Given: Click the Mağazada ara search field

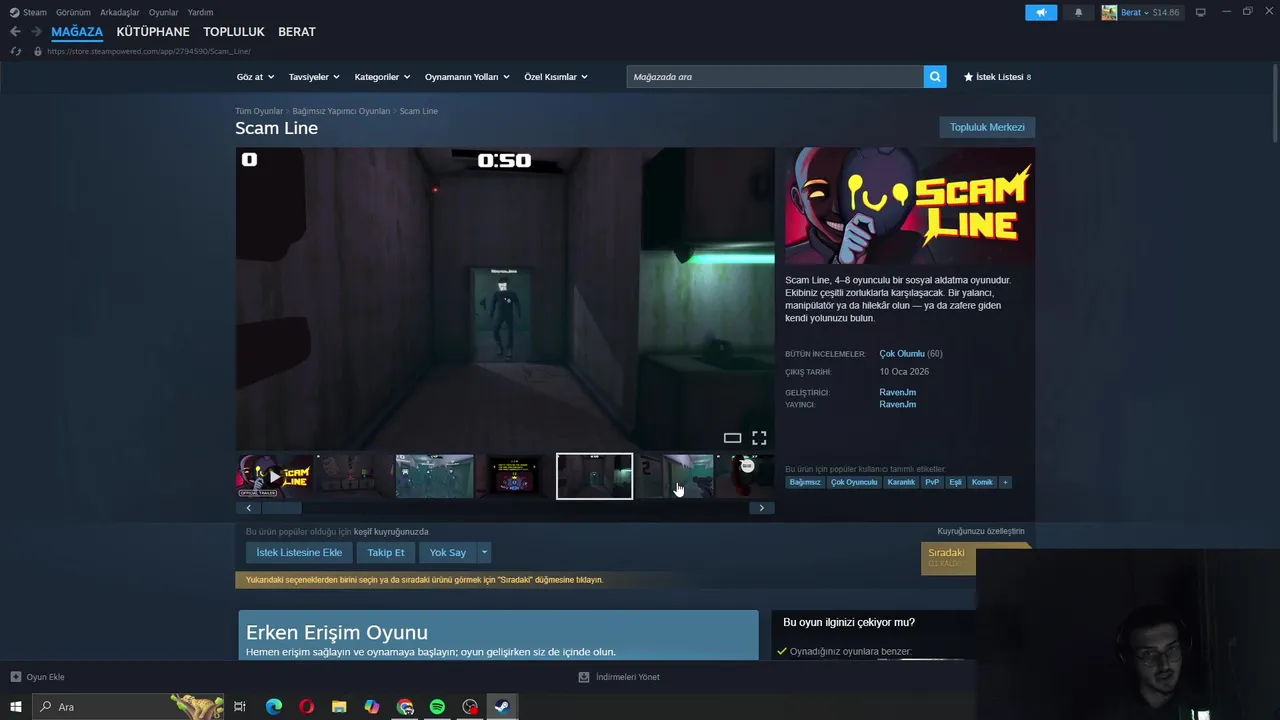Looking at the screenshot, I should pos(775,77).
